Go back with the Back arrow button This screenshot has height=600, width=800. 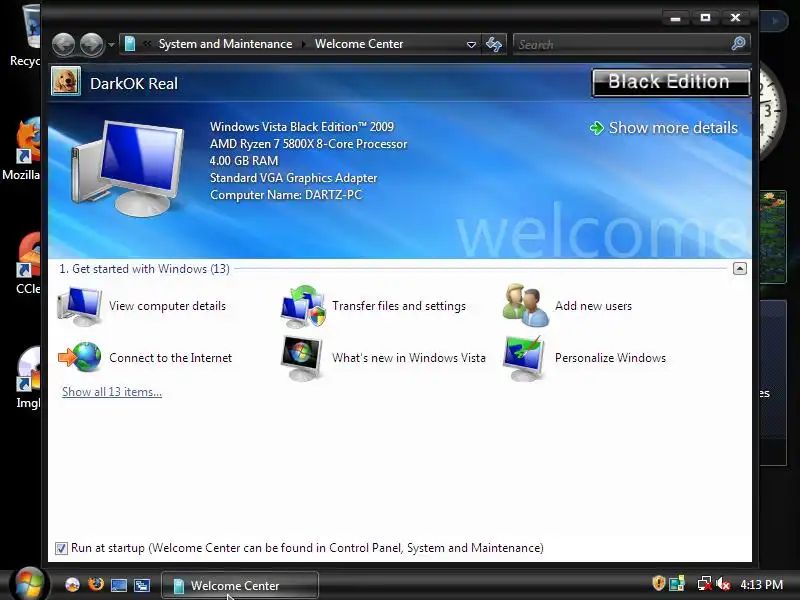click(x=64, y=44)
